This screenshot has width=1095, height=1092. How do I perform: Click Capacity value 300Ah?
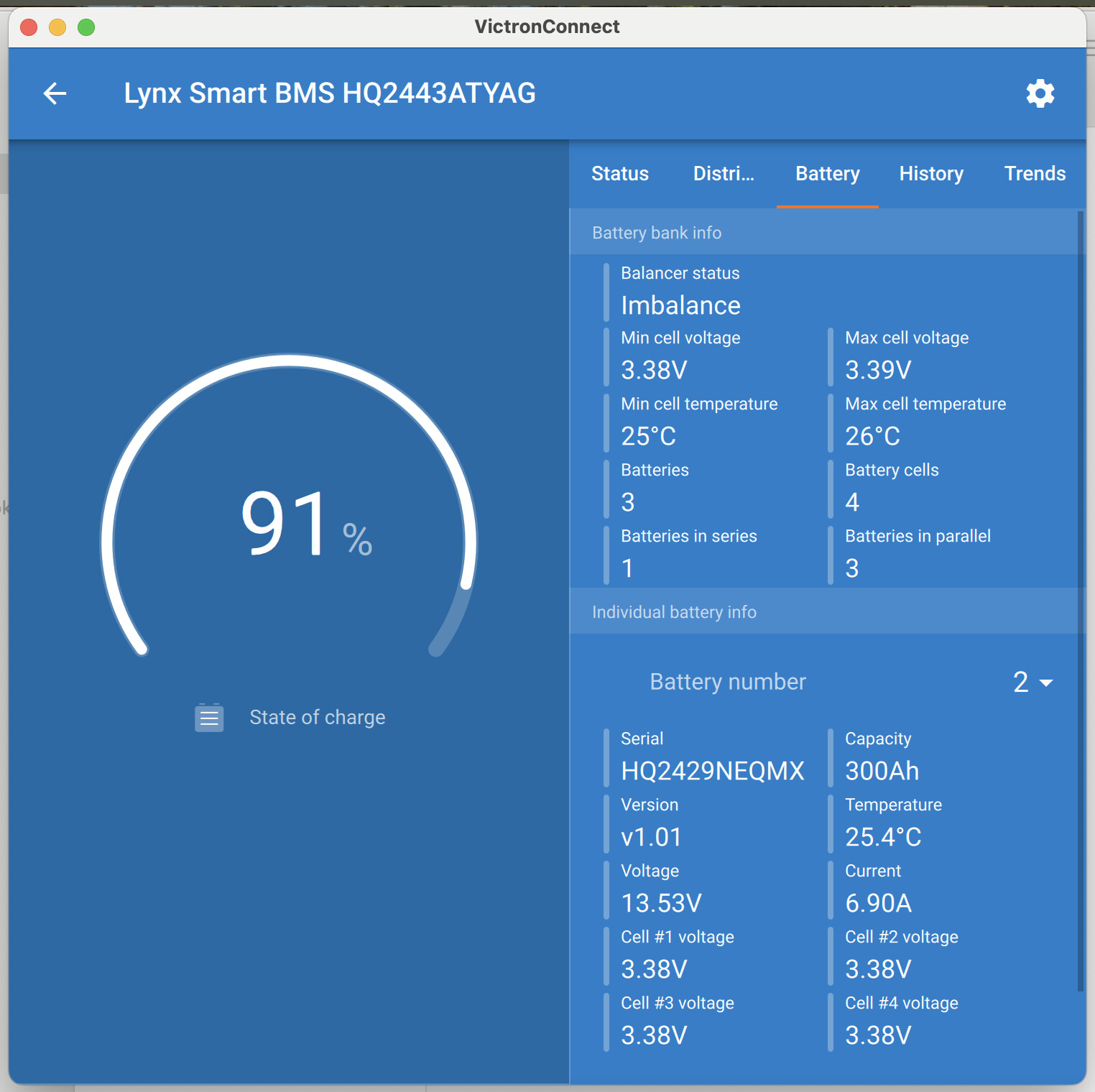pos(882,771)
